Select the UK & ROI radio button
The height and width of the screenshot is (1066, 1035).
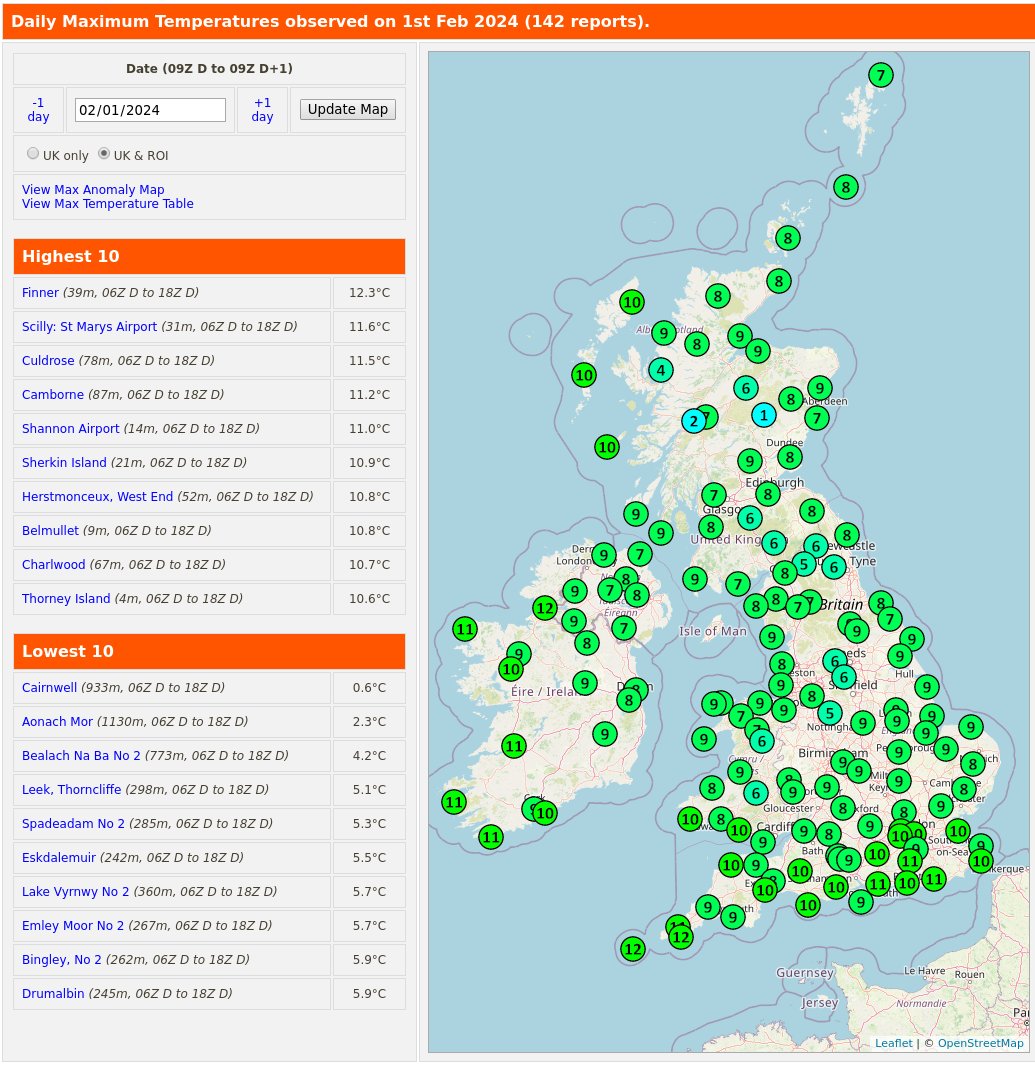pyautogui.click(x=103, y=154)
